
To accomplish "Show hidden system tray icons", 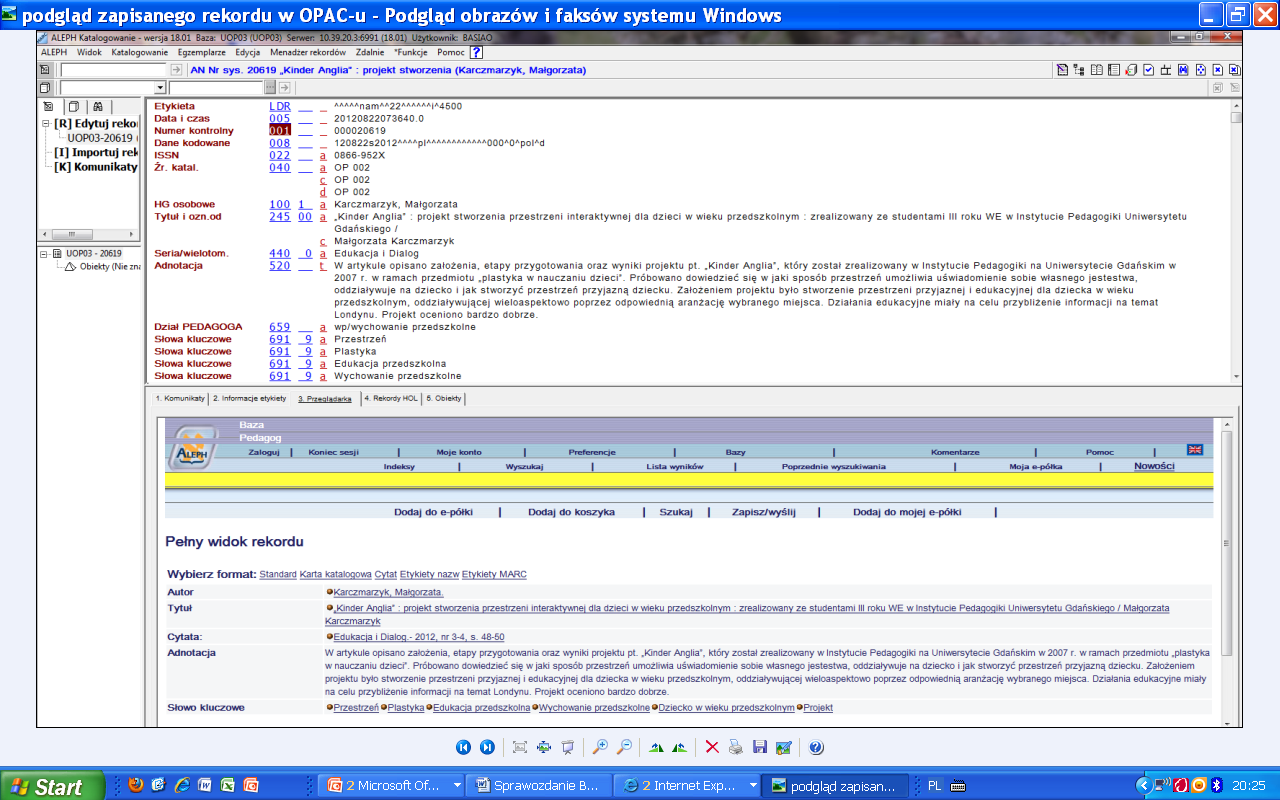I will click(x=1144, y=785).
